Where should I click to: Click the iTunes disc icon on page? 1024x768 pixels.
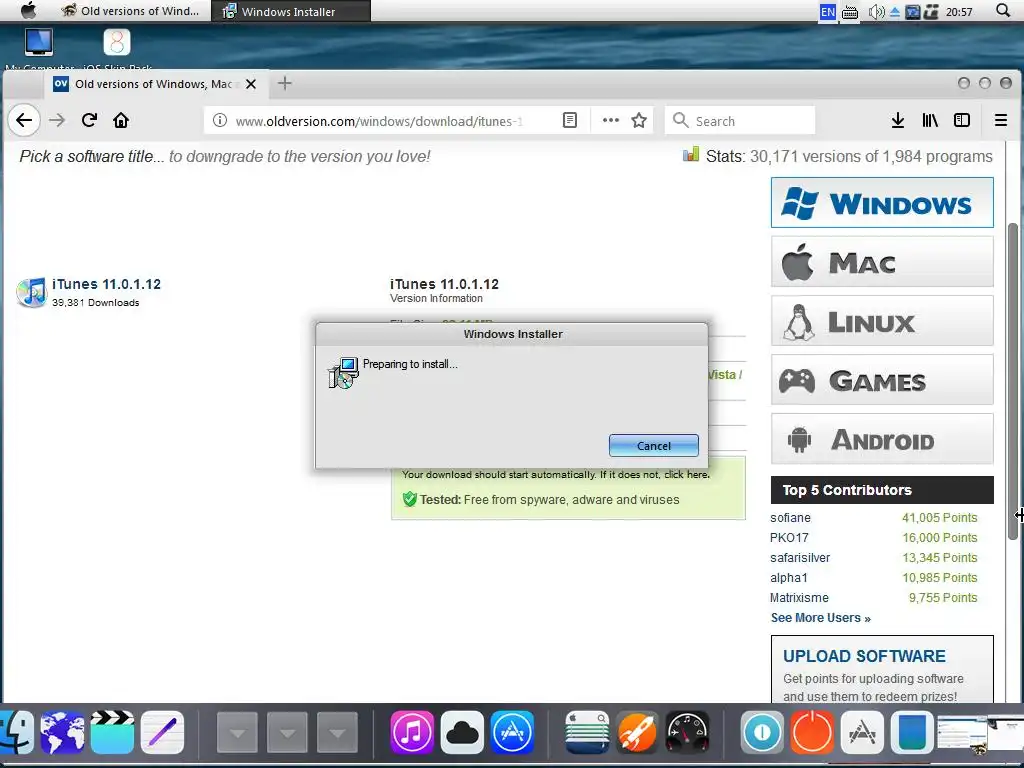click(31, 292)
